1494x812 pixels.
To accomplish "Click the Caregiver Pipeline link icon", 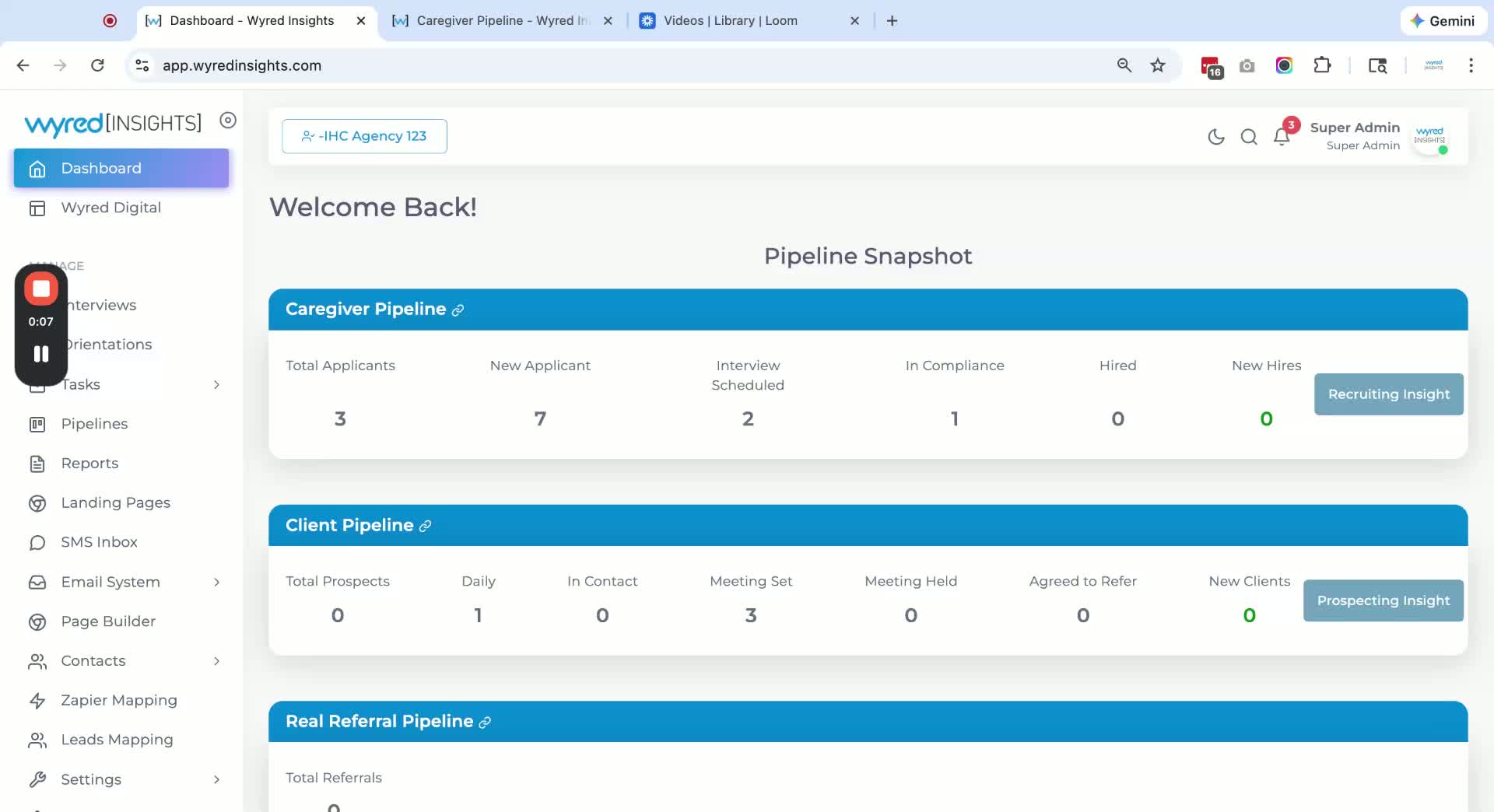I will coord(458,310).
